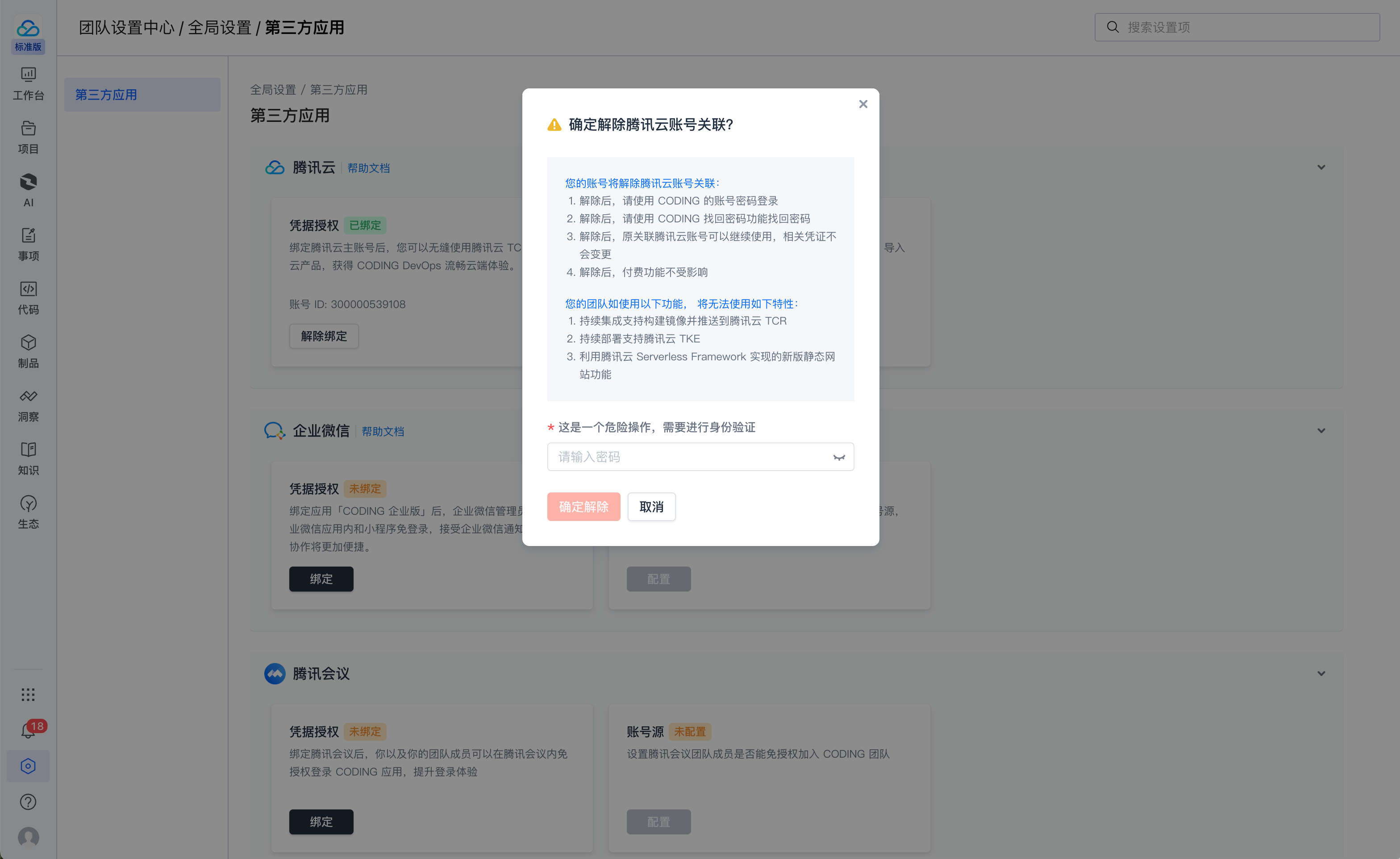This screenshot has height=859, width=1400.
Task: Click the 腾讯会议 logo icon
Action: click(x=275, y=673)
